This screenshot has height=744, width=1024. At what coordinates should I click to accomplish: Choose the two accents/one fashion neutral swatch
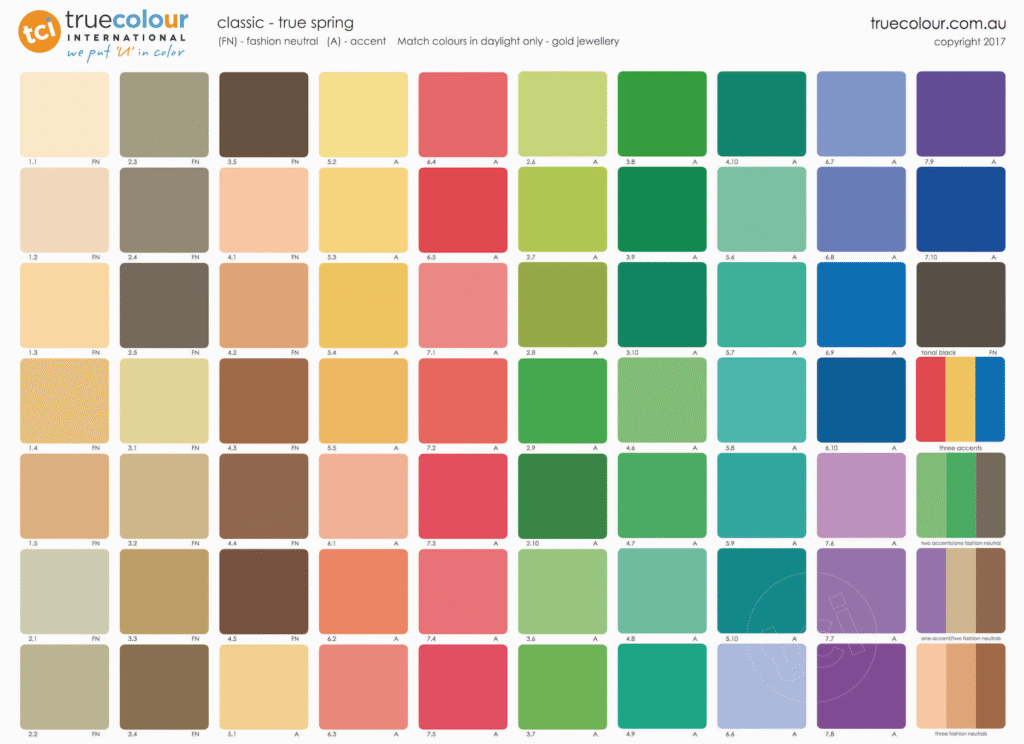tap(960, 494)
